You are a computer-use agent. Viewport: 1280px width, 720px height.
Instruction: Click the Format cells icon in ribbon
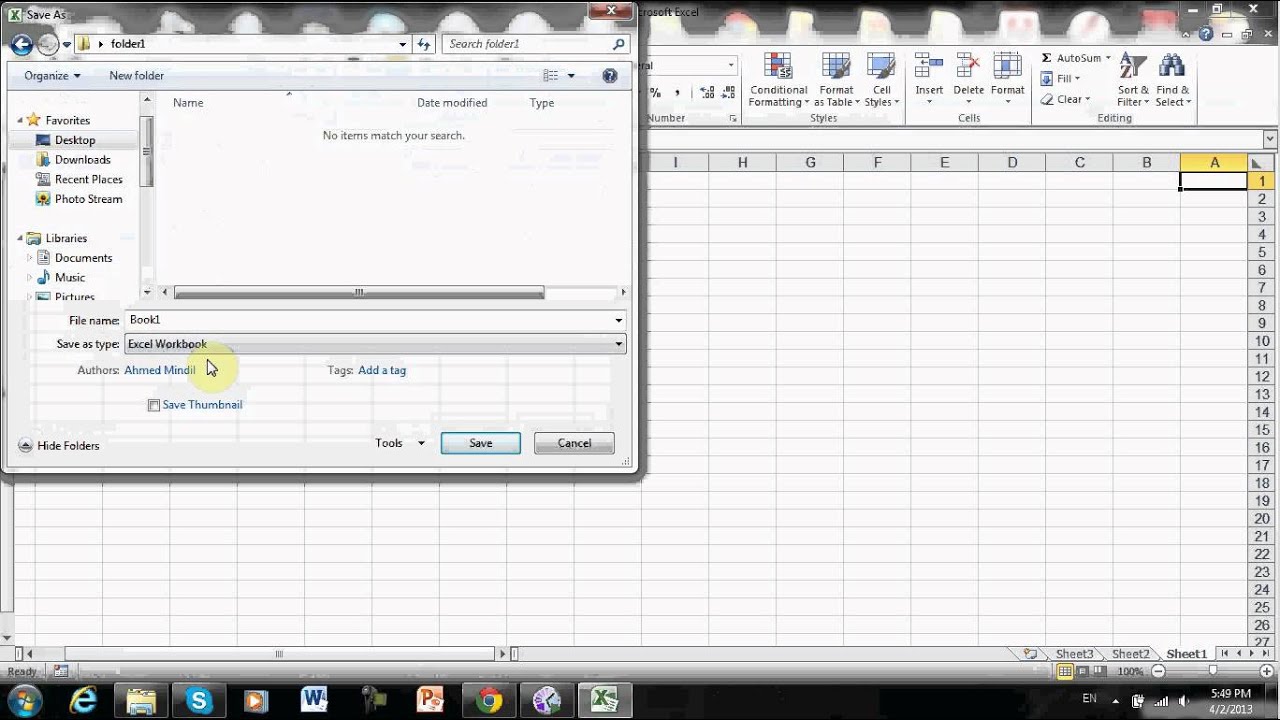1007,67
